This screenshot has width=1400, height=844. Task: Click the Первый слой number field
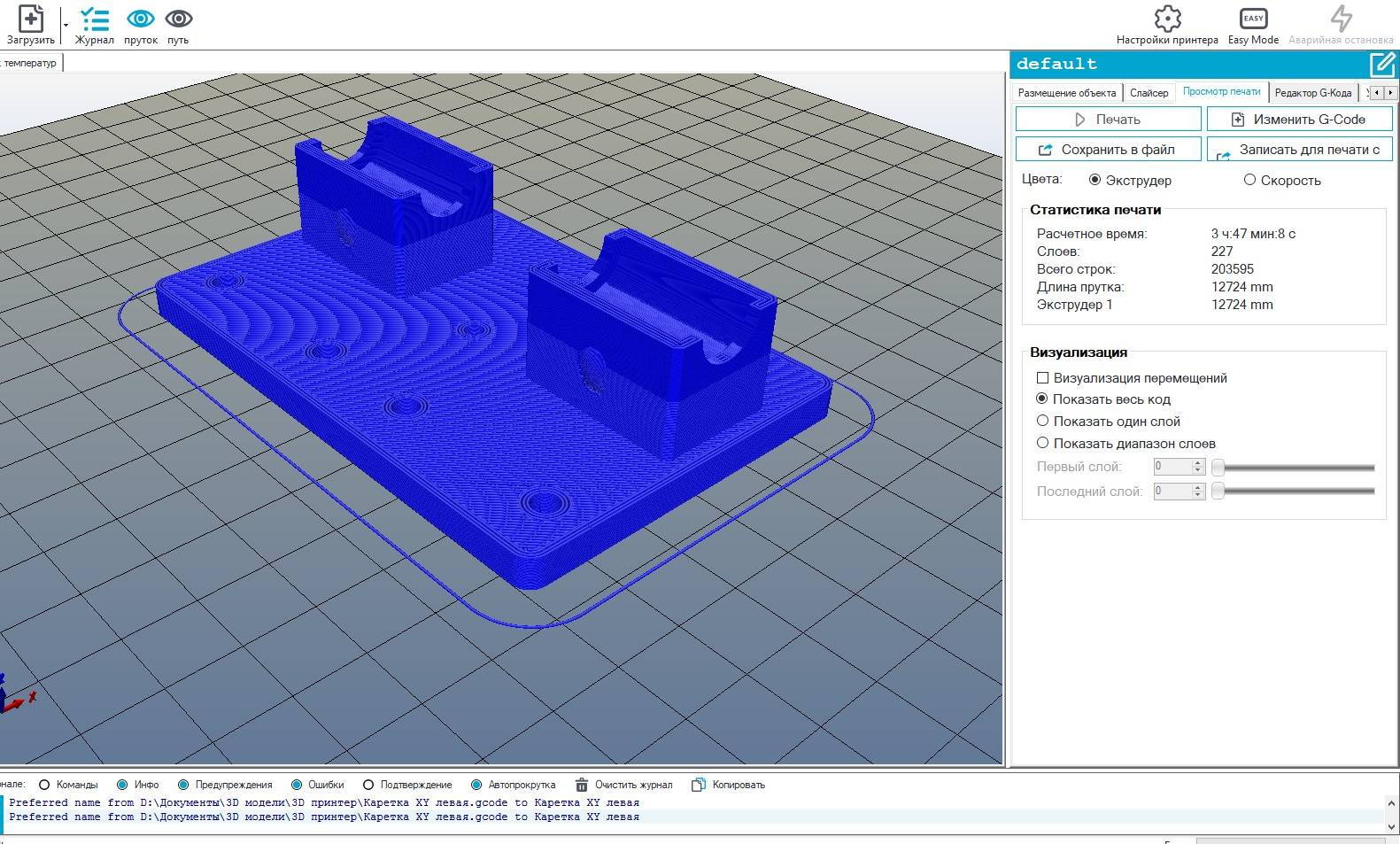pyautogui.click(x=1172, y=467)
